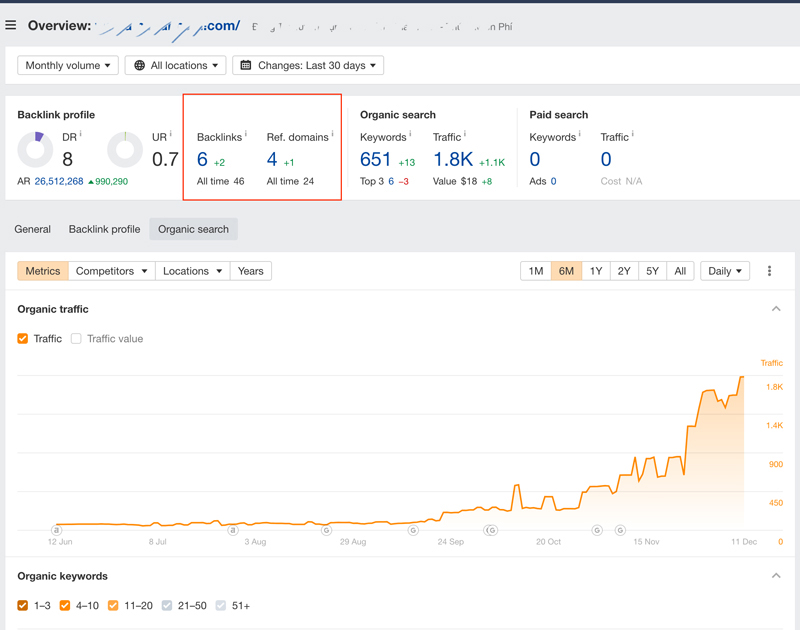Viewport: 800px width, 630px height.
Task: Click info icon beside Paid search Keywords
Action: point(580,134)
